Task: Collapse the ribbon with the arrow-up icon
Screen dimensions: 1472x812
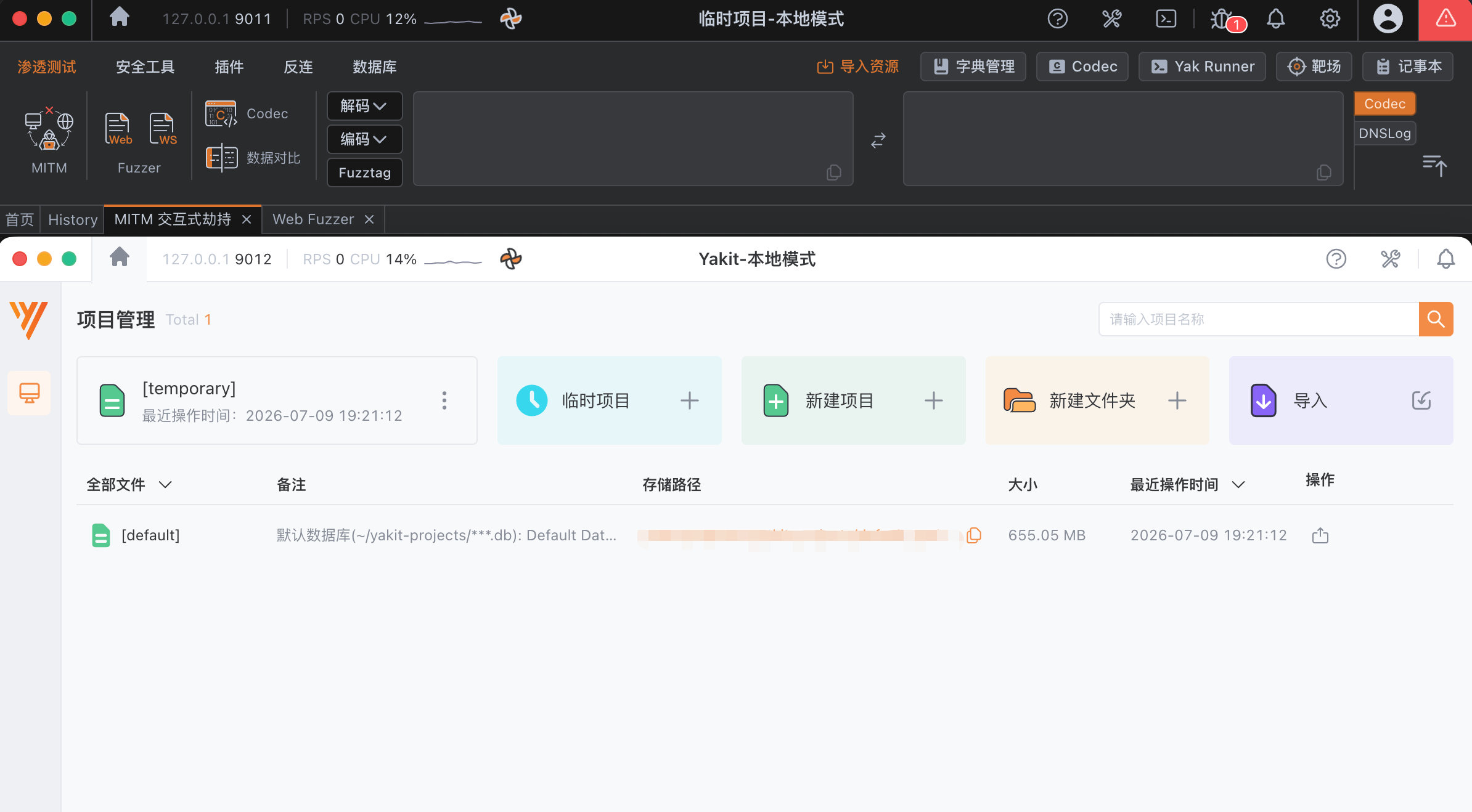Action: 1434,165
